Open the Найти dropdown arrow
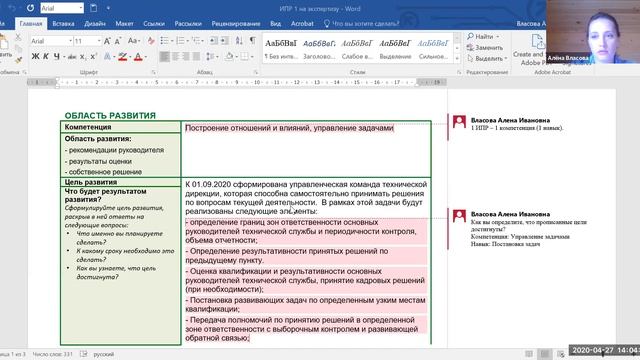Image resolution: width=640 pixels, height=360 pixels. [x=498, y=37]
